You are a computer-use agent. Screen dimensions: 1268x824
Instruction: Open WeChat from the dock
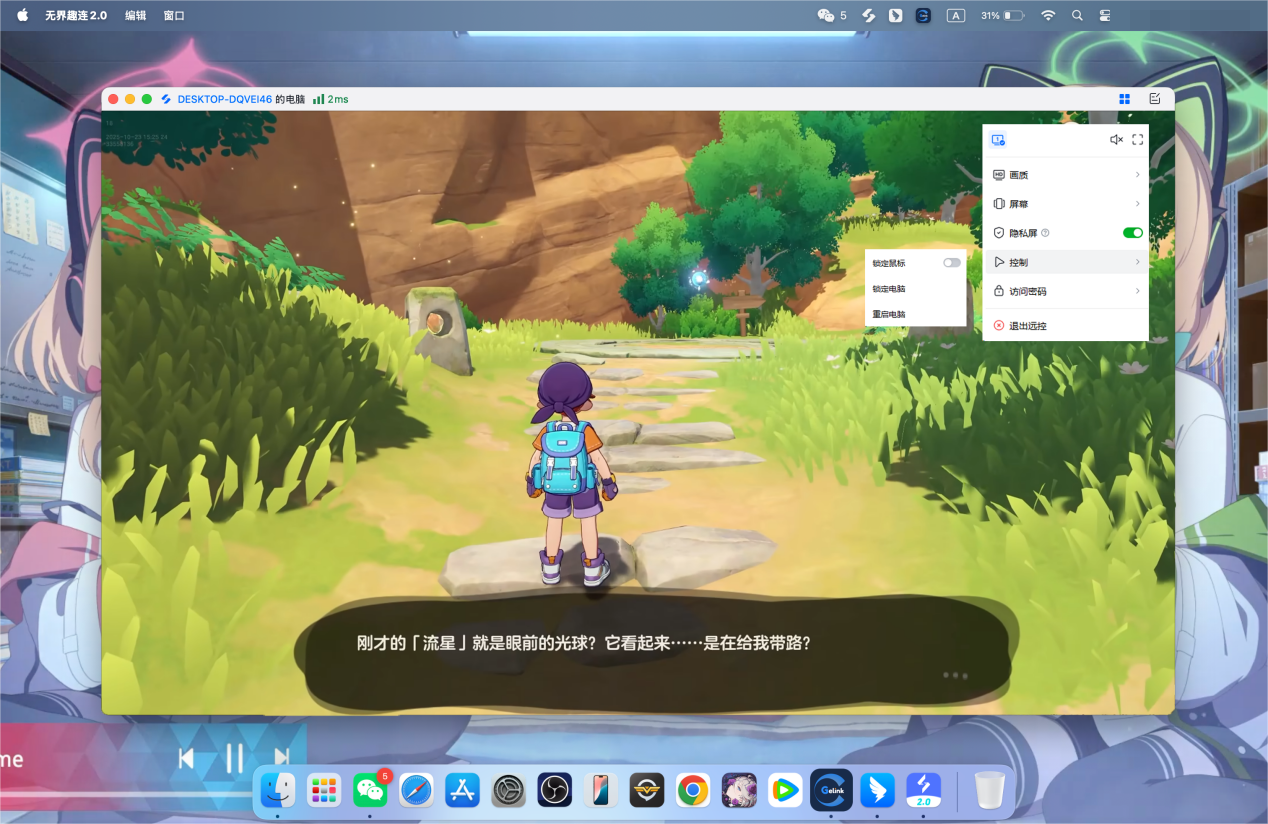click(x=370, y=790)
